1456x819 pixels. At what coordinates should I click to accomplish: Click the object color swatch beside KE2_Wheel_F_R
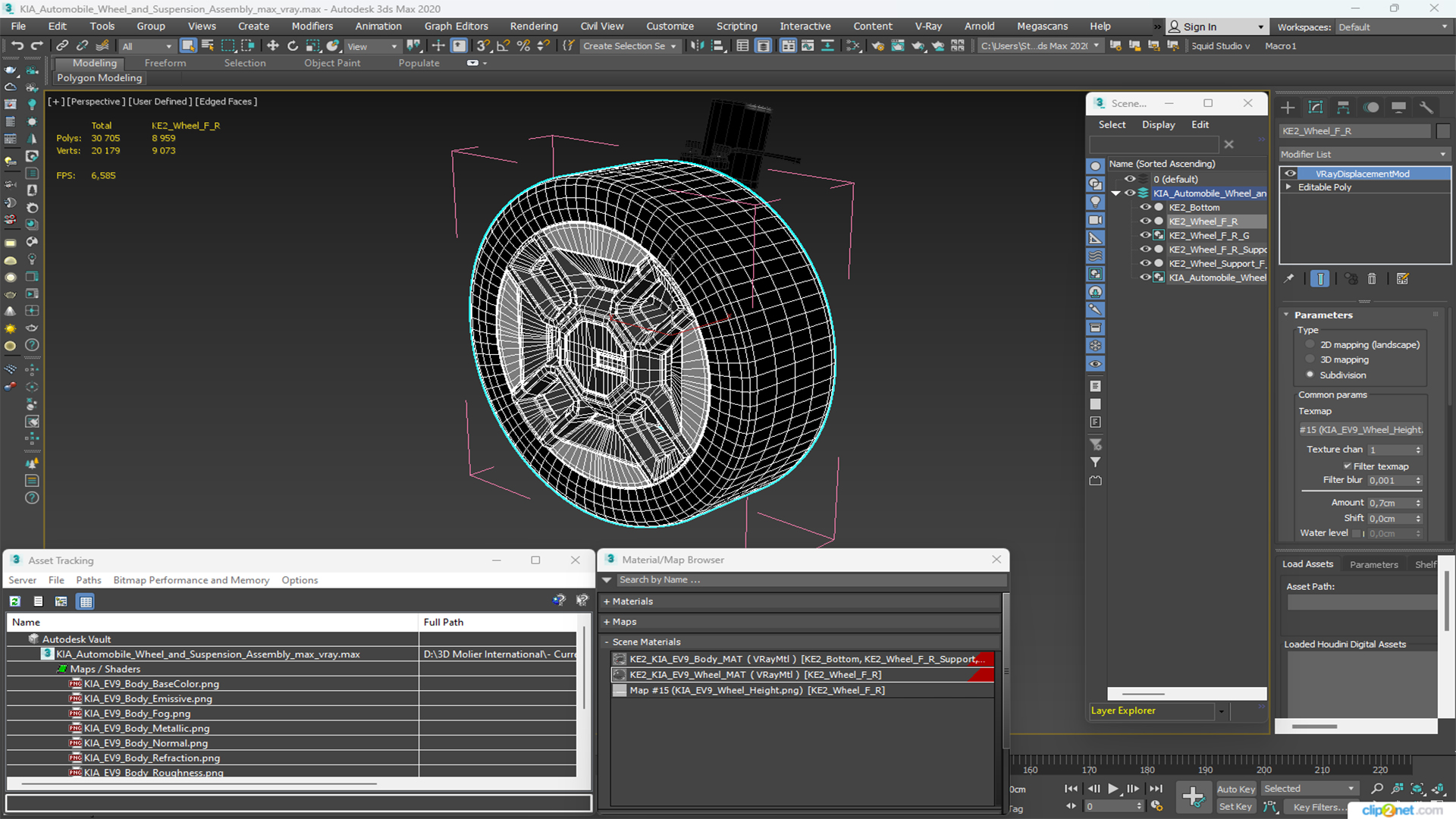1443,131
